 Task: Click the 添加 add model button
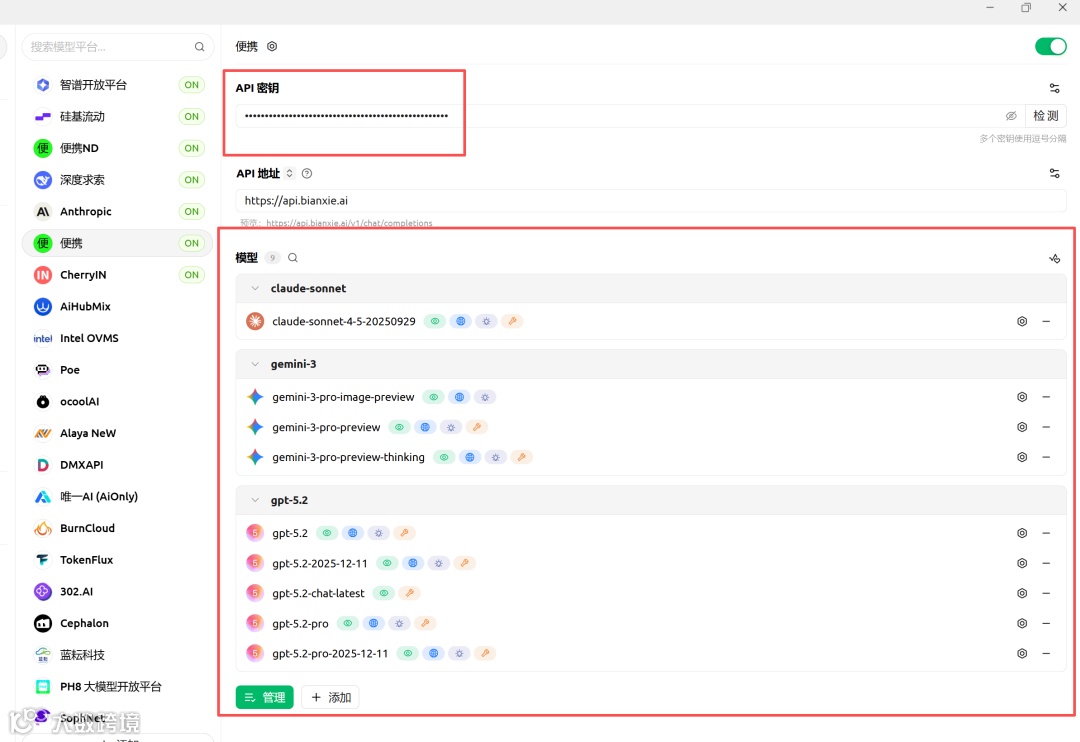(331, 697)
